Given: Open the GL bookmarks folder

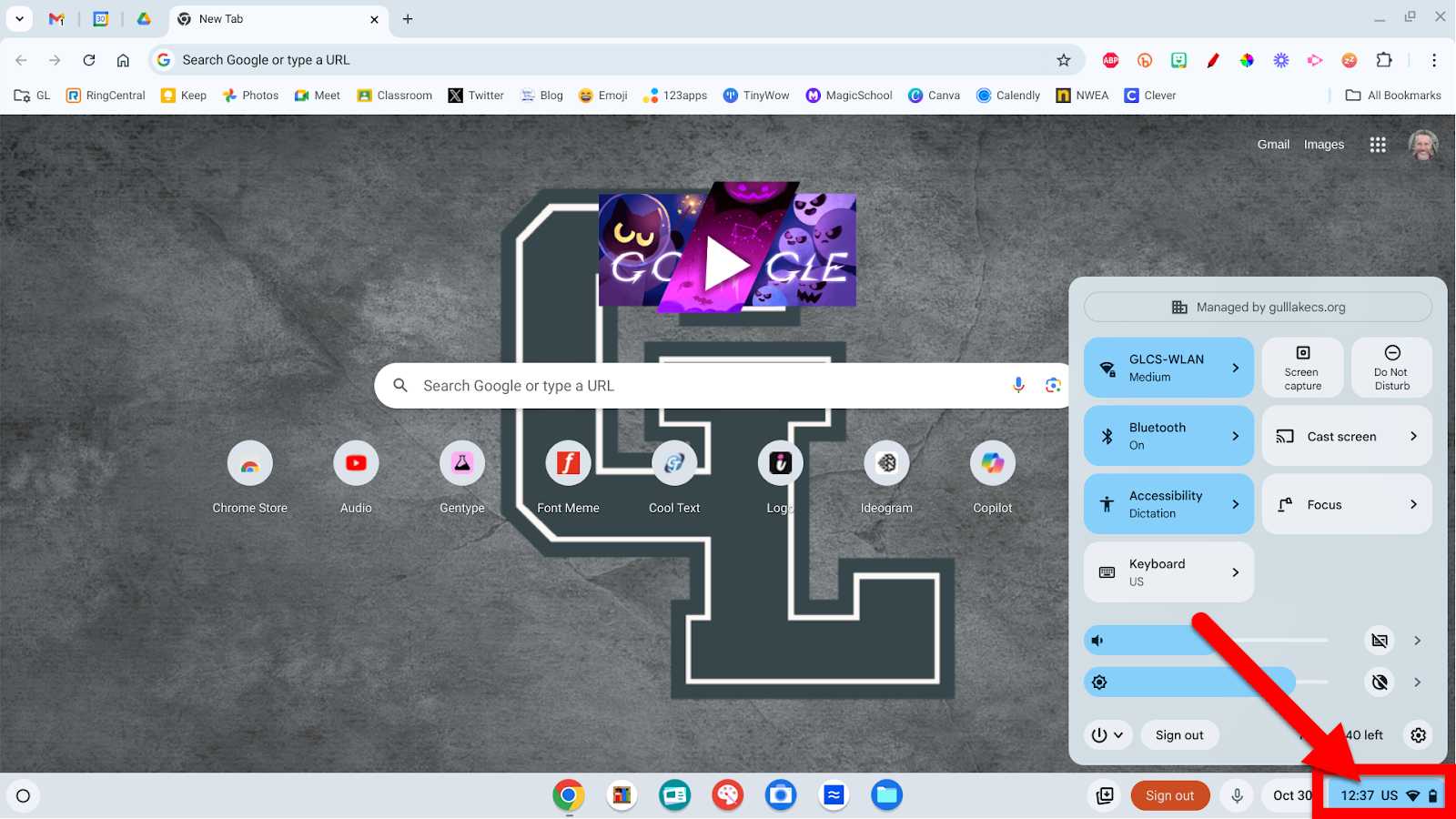Looking at the screenshot, I should coord(33,96).
